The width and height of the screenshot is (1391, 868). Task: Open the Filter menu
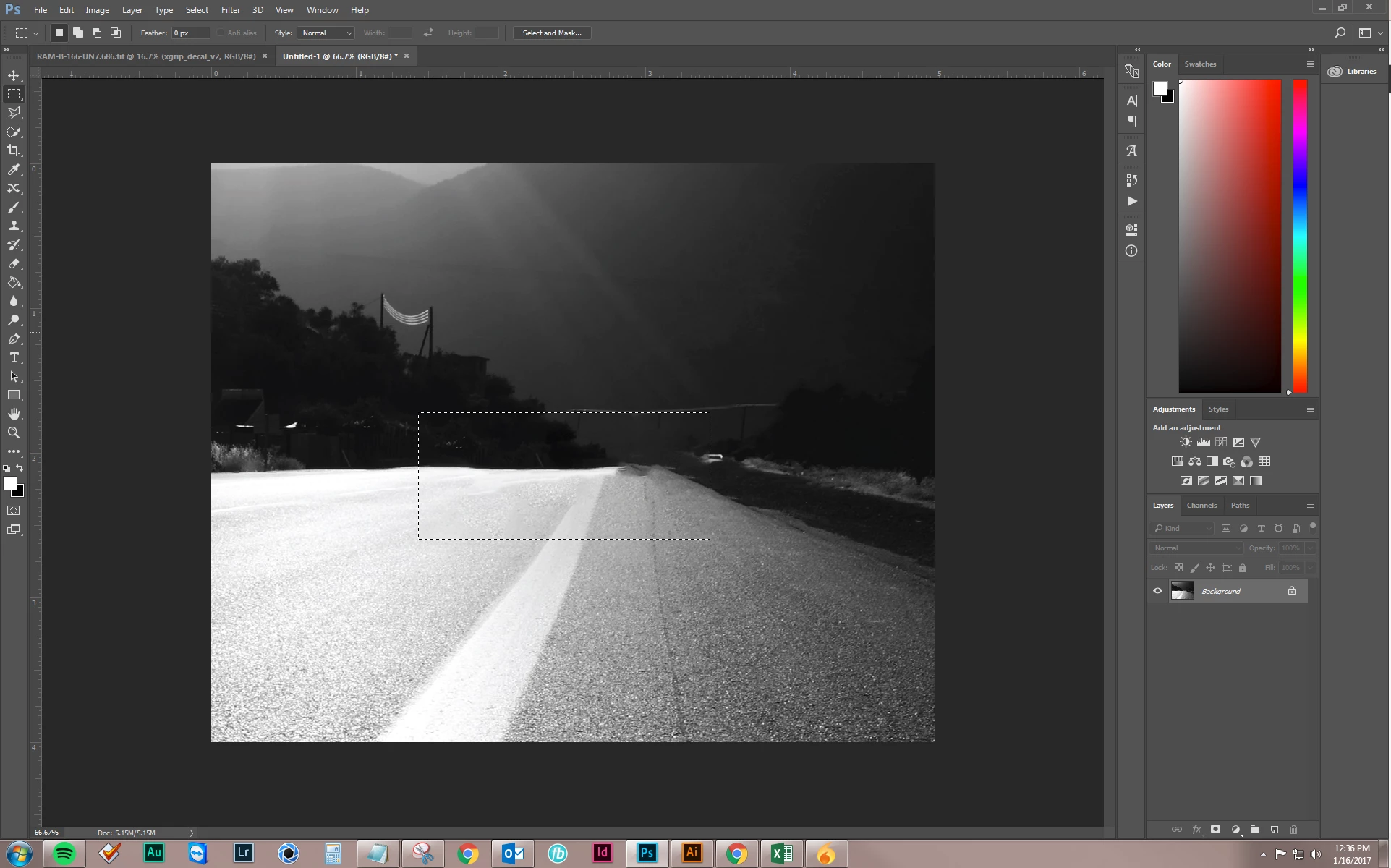pyautogui.click(x=230, y=10)
